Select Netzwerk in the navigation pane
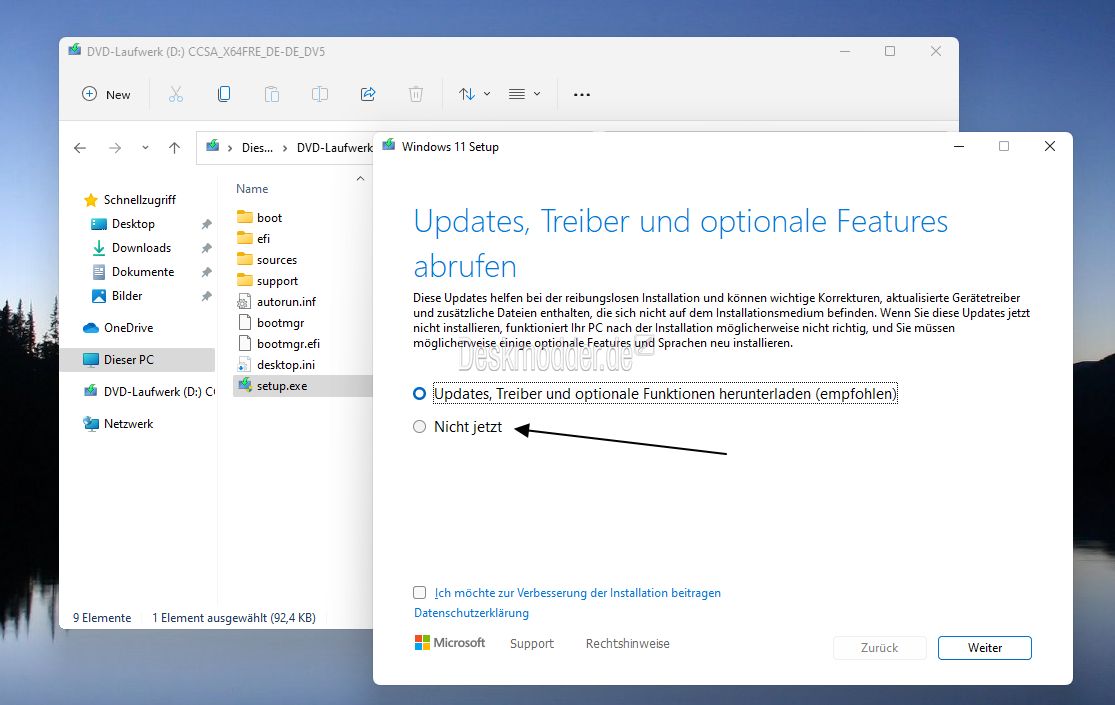Screen dimensions: 1115x705 128,424
